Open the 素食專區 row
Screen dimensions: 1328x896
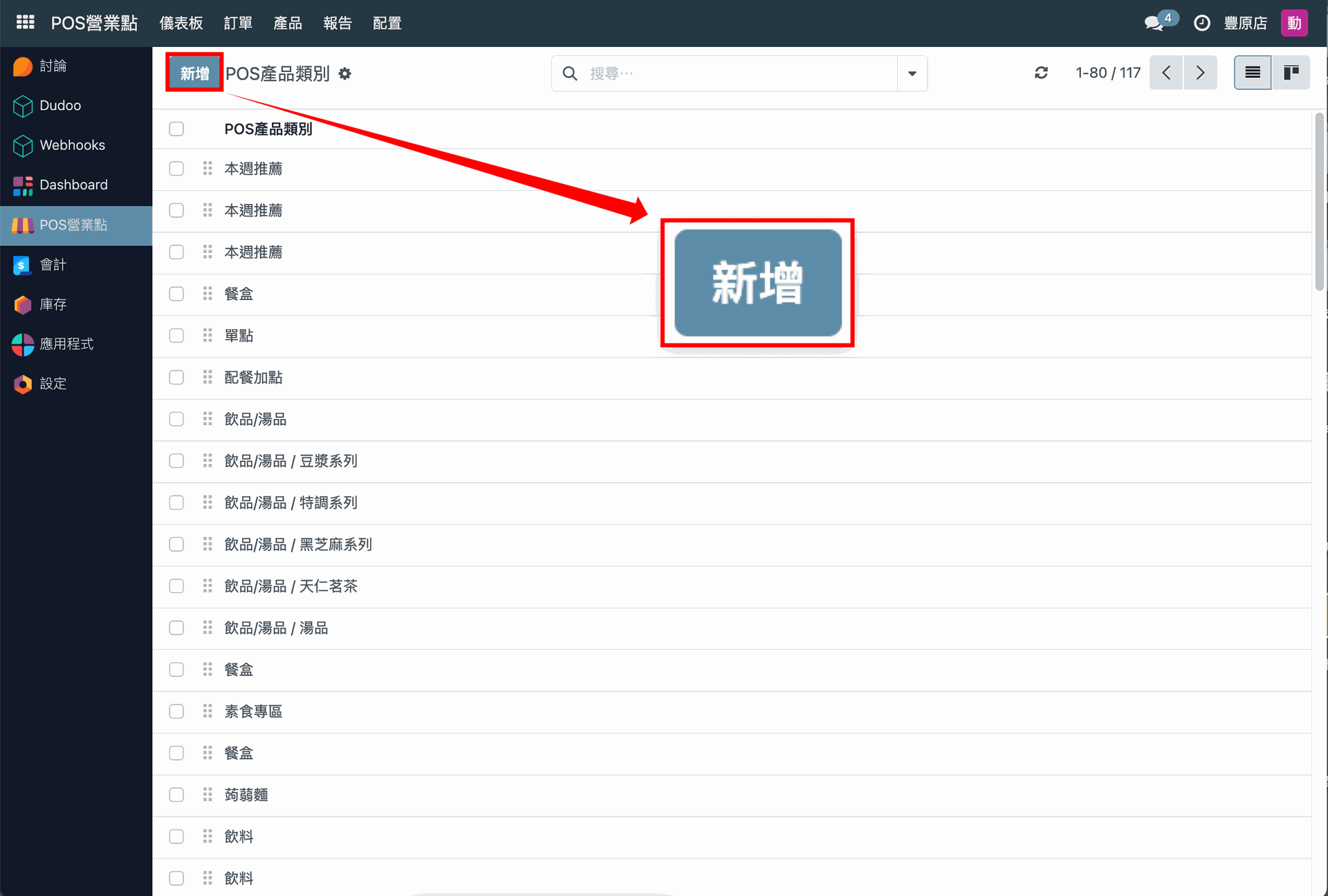(x=732, y=711)
